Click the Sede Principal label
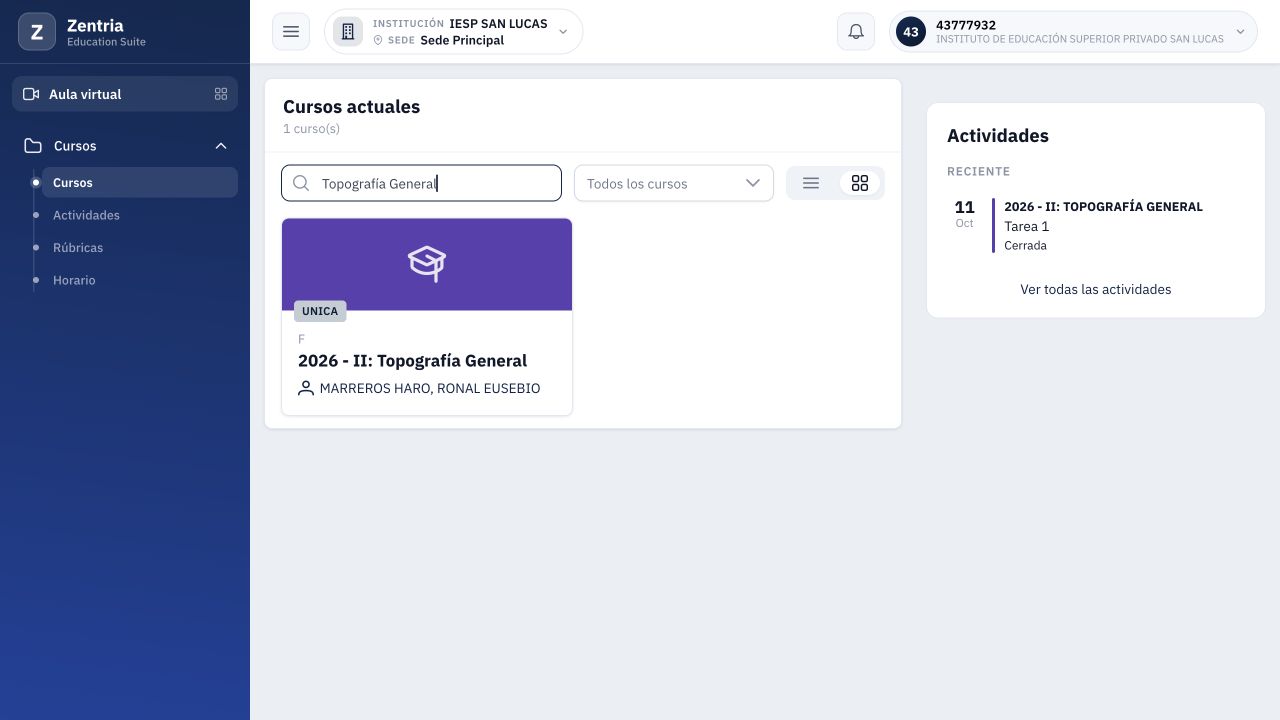This screenshot has height=720, width=1280. tap(462, 40)
